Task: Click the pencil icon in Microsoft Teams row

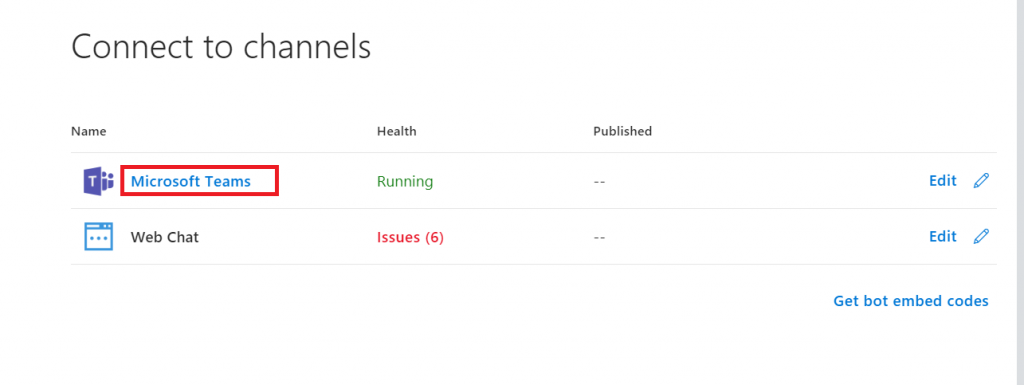Action: [981, 181]
